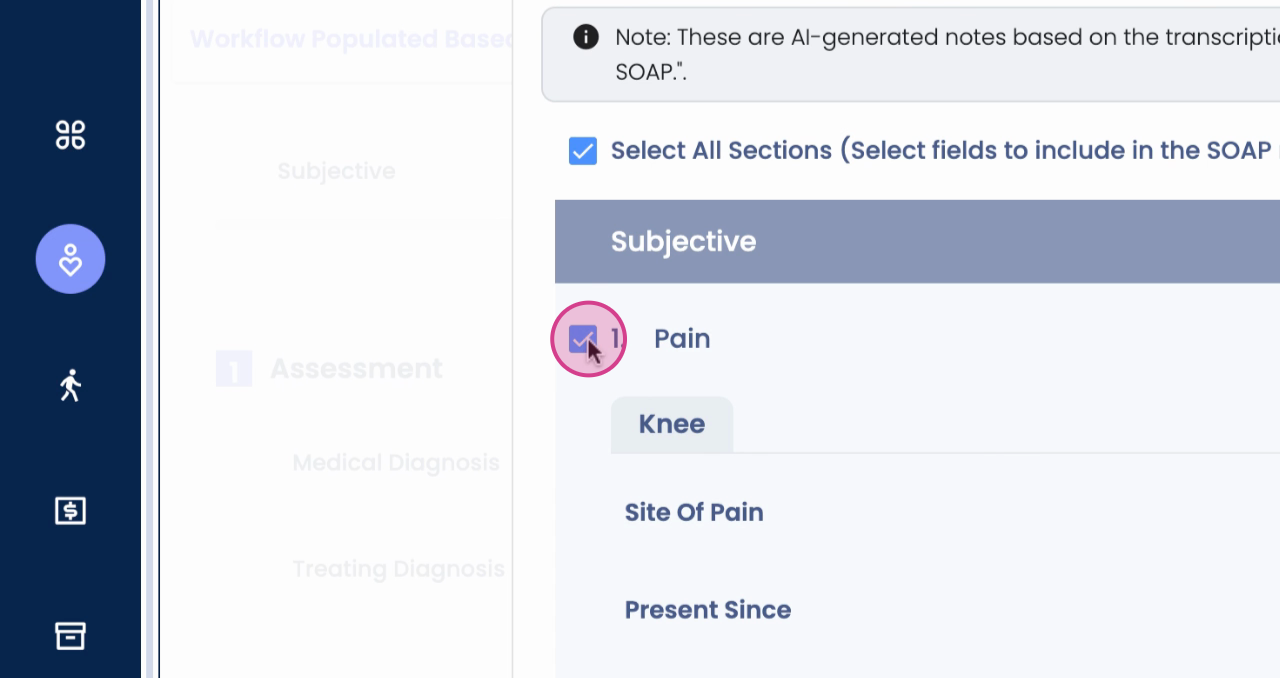Click the Treating Diagnosis workflow item
Image resolution: width=1280 pixels, height=678 pixels.
398,569
